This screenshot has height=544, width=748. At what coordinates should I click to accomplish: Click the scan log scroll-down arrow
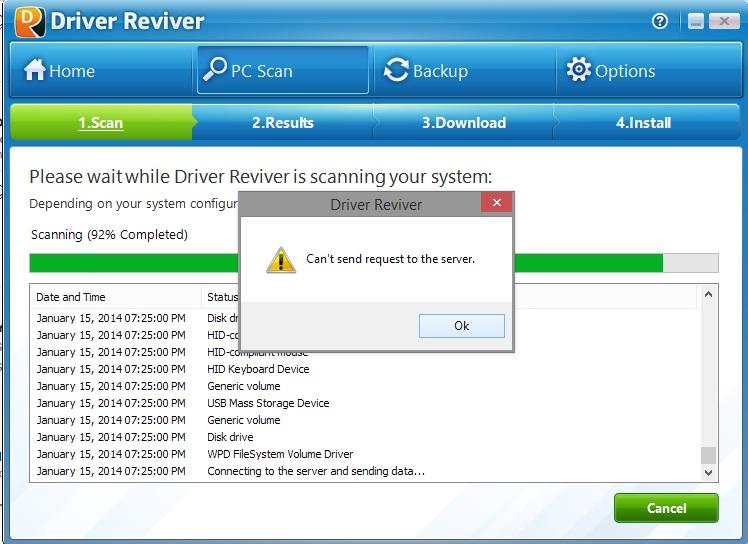point(708,472)
